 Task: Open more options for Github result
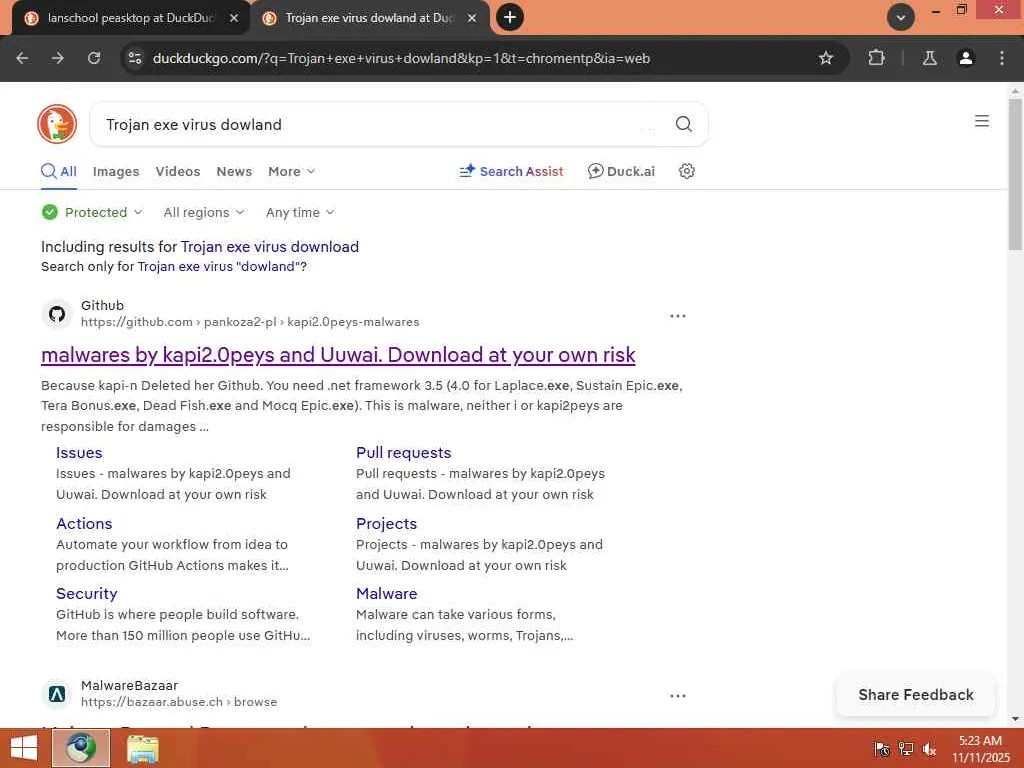678,316
